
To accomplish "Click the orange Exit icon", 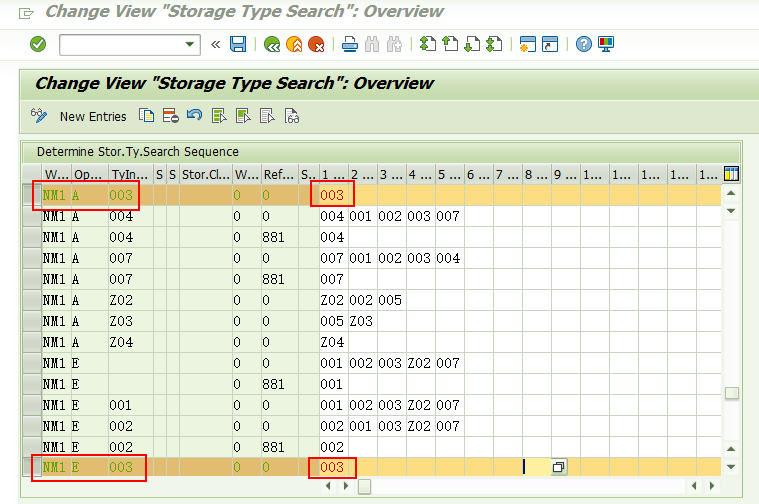I will [x=294, y=45].
